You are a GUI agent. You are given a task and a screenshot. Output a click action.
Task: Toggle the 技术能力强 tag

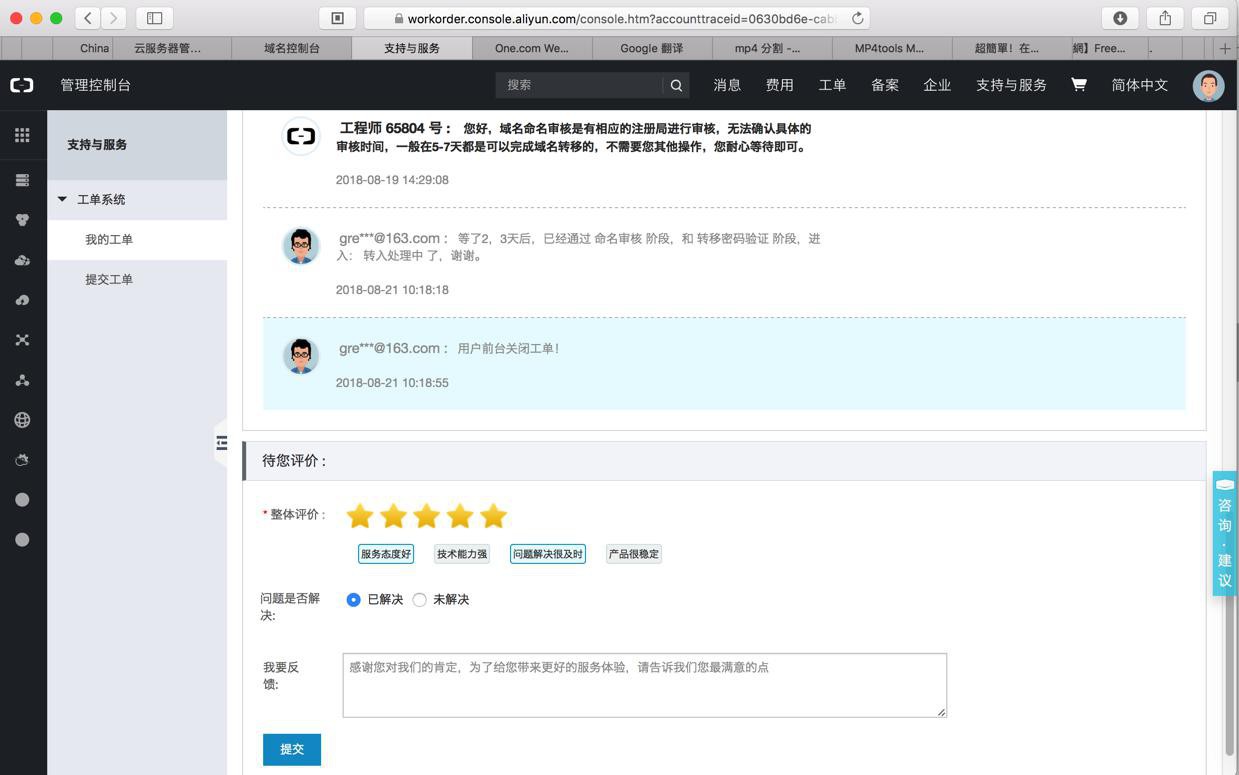(462, 554)
